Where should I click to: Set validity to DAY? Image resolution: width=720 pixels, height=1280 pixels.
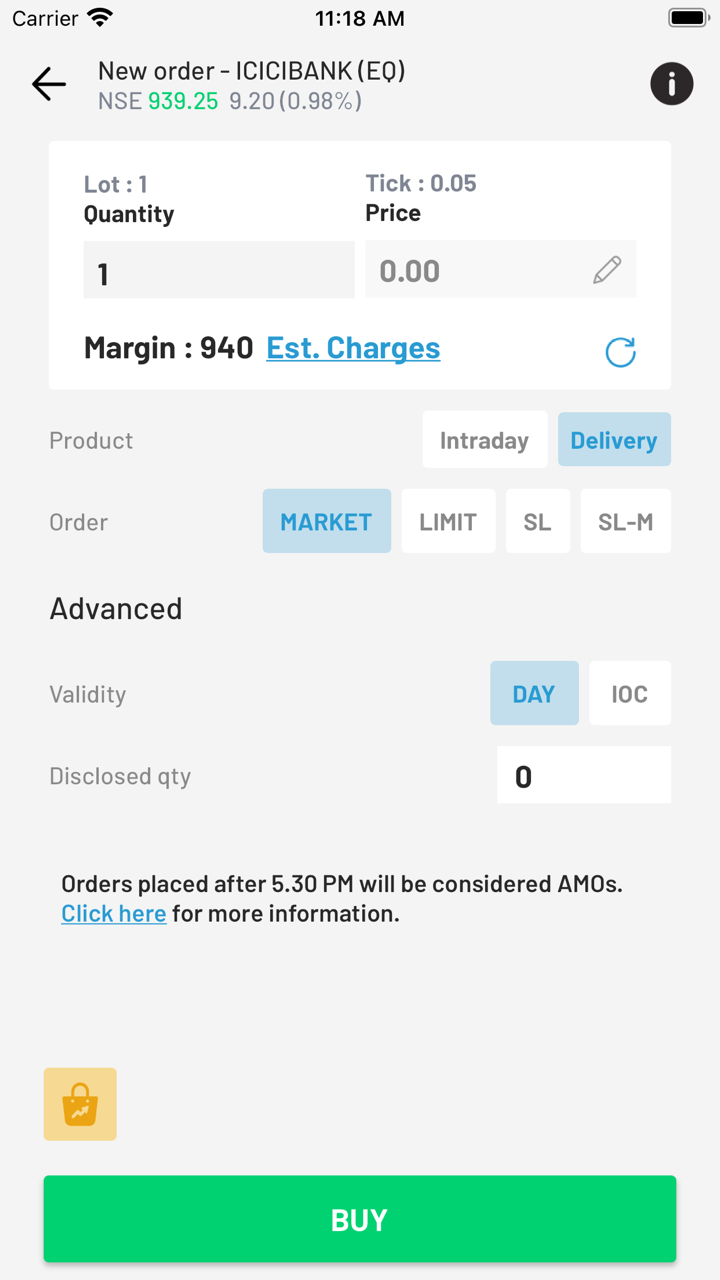point(534,693)
